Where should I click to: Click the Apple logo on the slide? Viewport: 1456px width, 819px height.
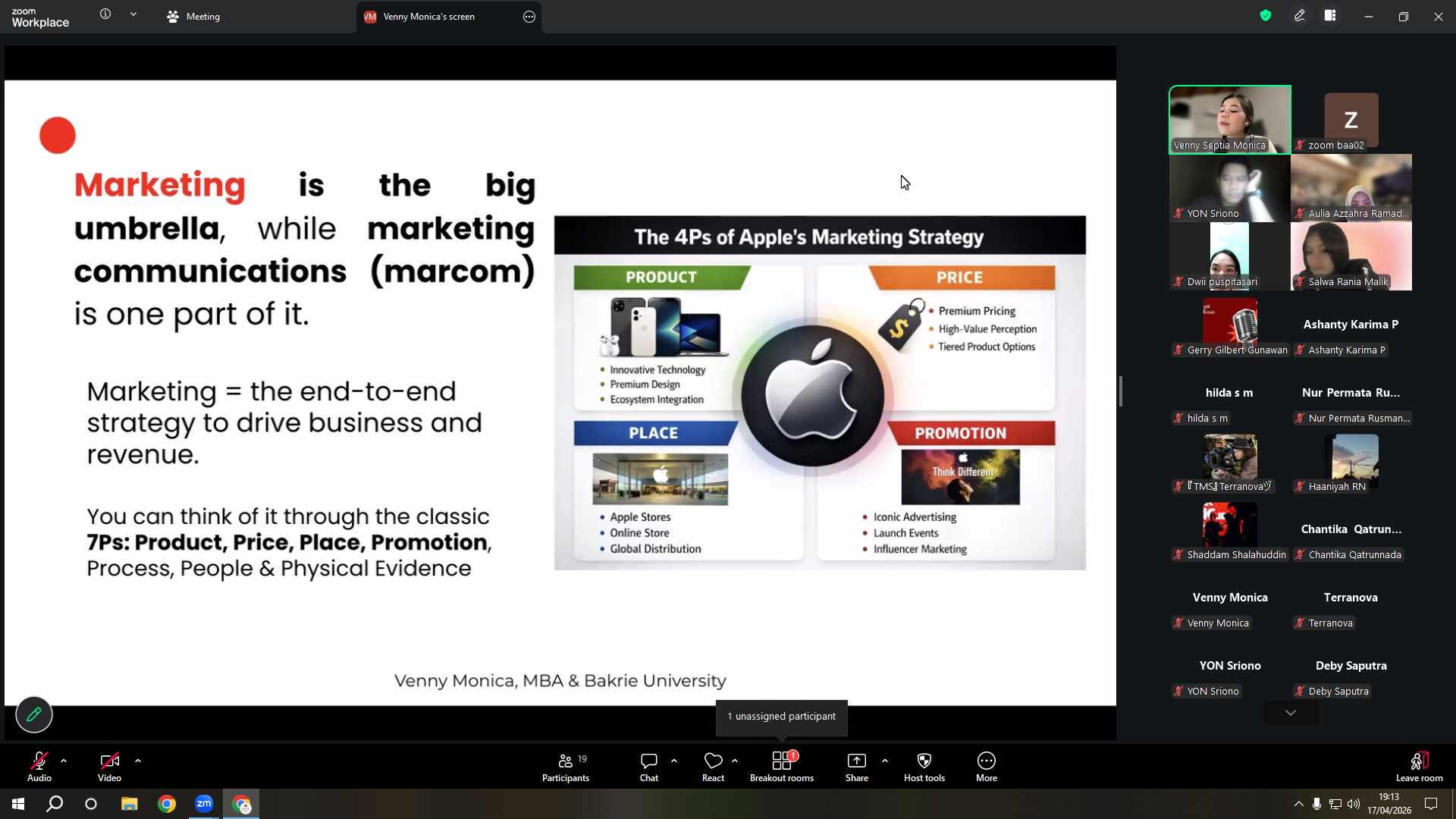[812, 395]
